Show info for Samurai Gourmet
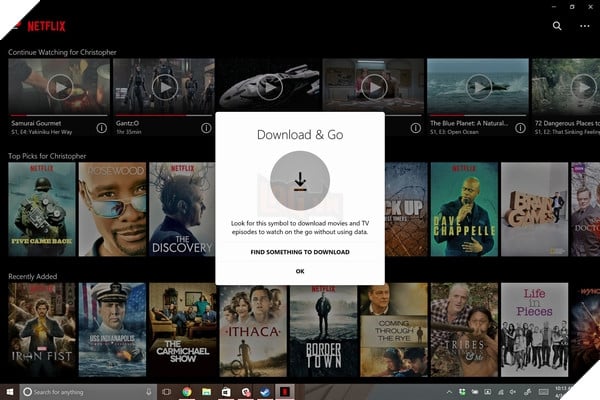Viewport: 600px width, 400px height. tap(101, 128)
